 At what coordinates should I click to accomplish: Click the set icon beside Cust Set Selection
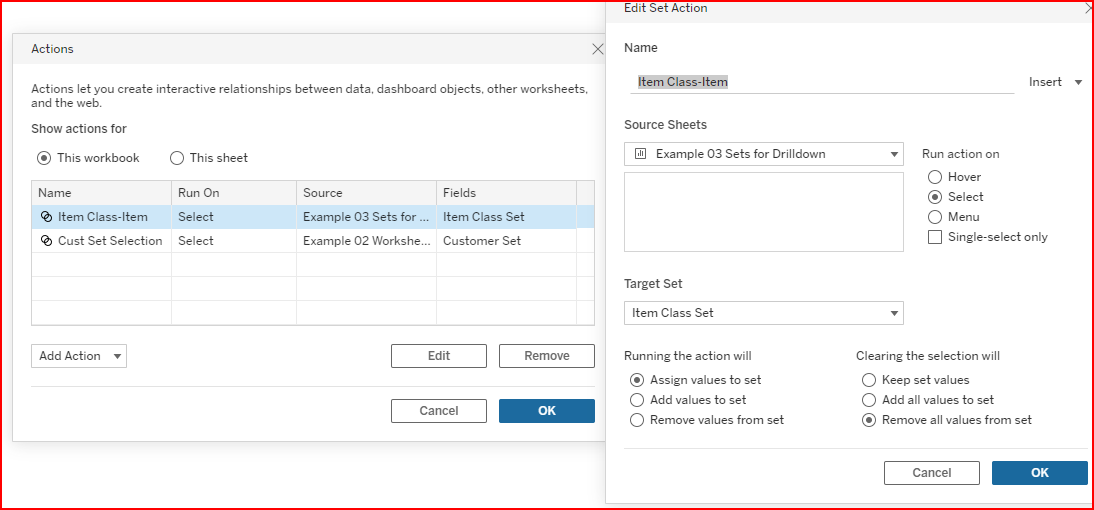point(46,241)
